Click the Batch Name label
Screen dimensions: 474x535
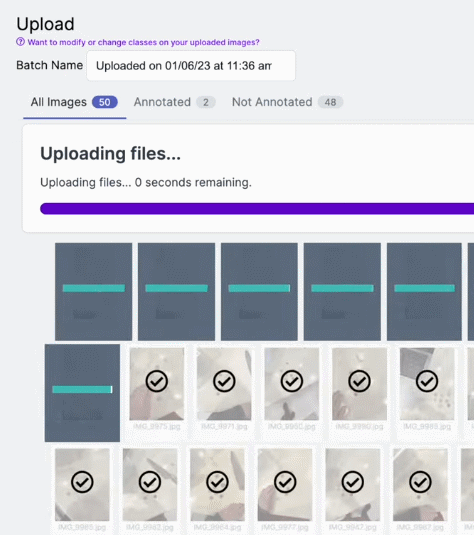(49, 65)
